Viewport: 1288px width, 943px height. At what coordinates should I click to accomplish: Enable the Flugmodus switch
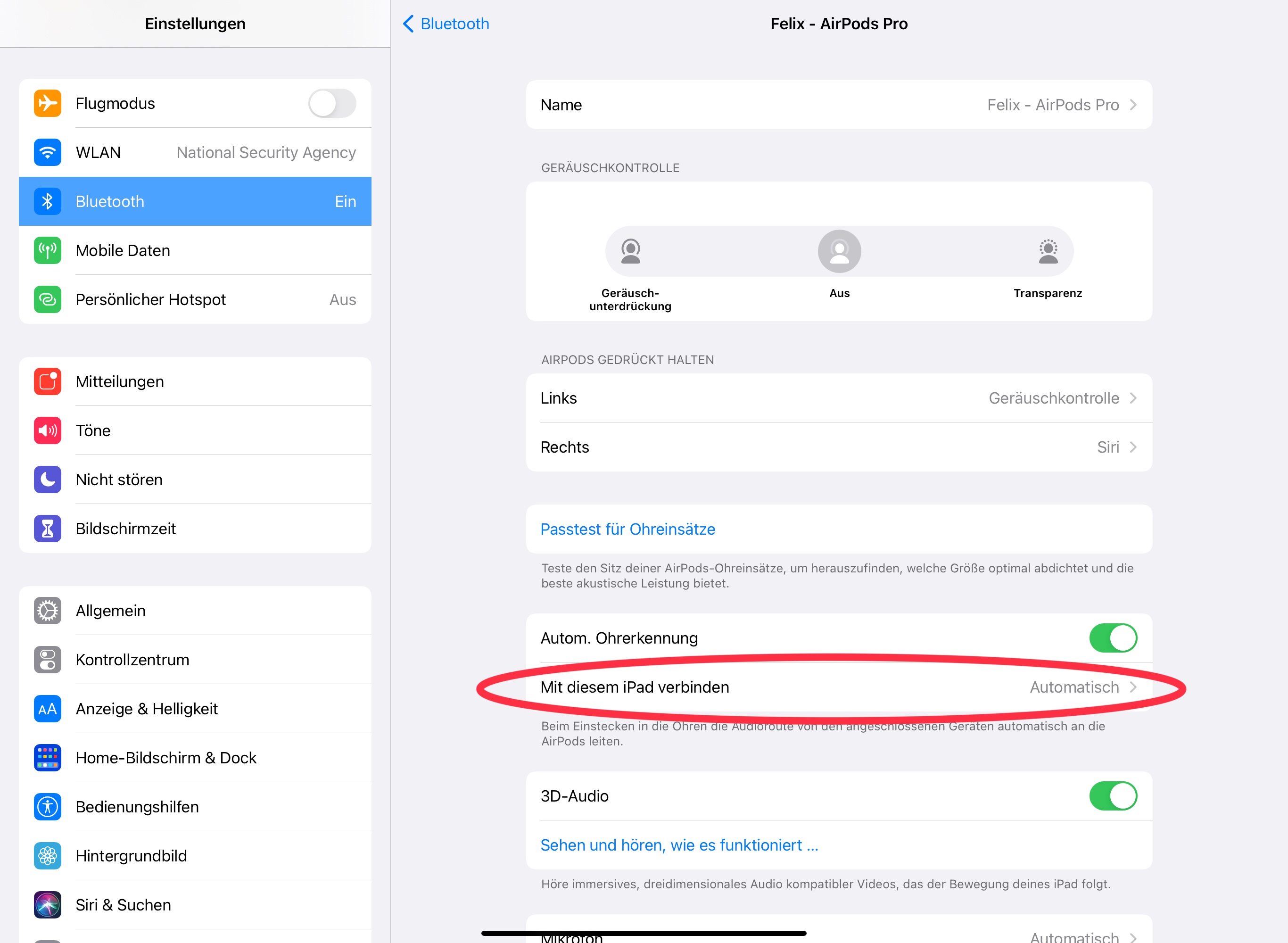[332, 103]
